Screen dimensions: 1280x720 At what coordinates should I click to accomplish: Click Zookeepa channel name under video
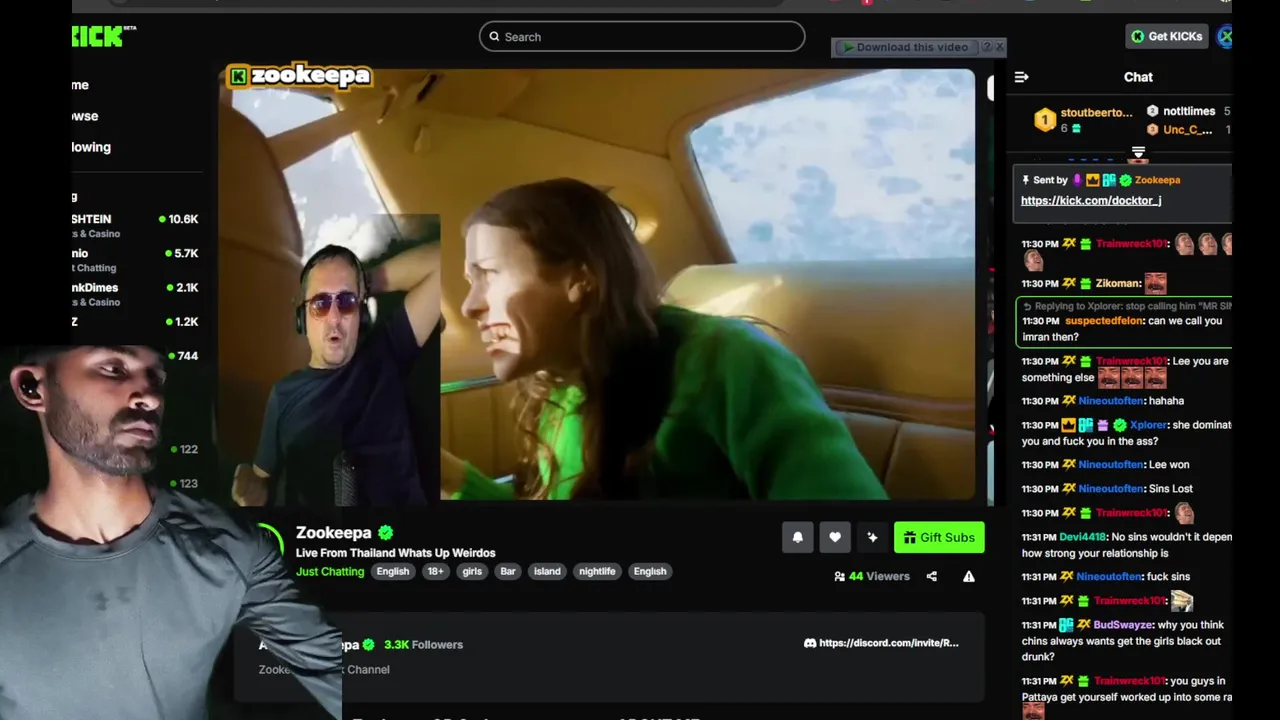[333, 533]
